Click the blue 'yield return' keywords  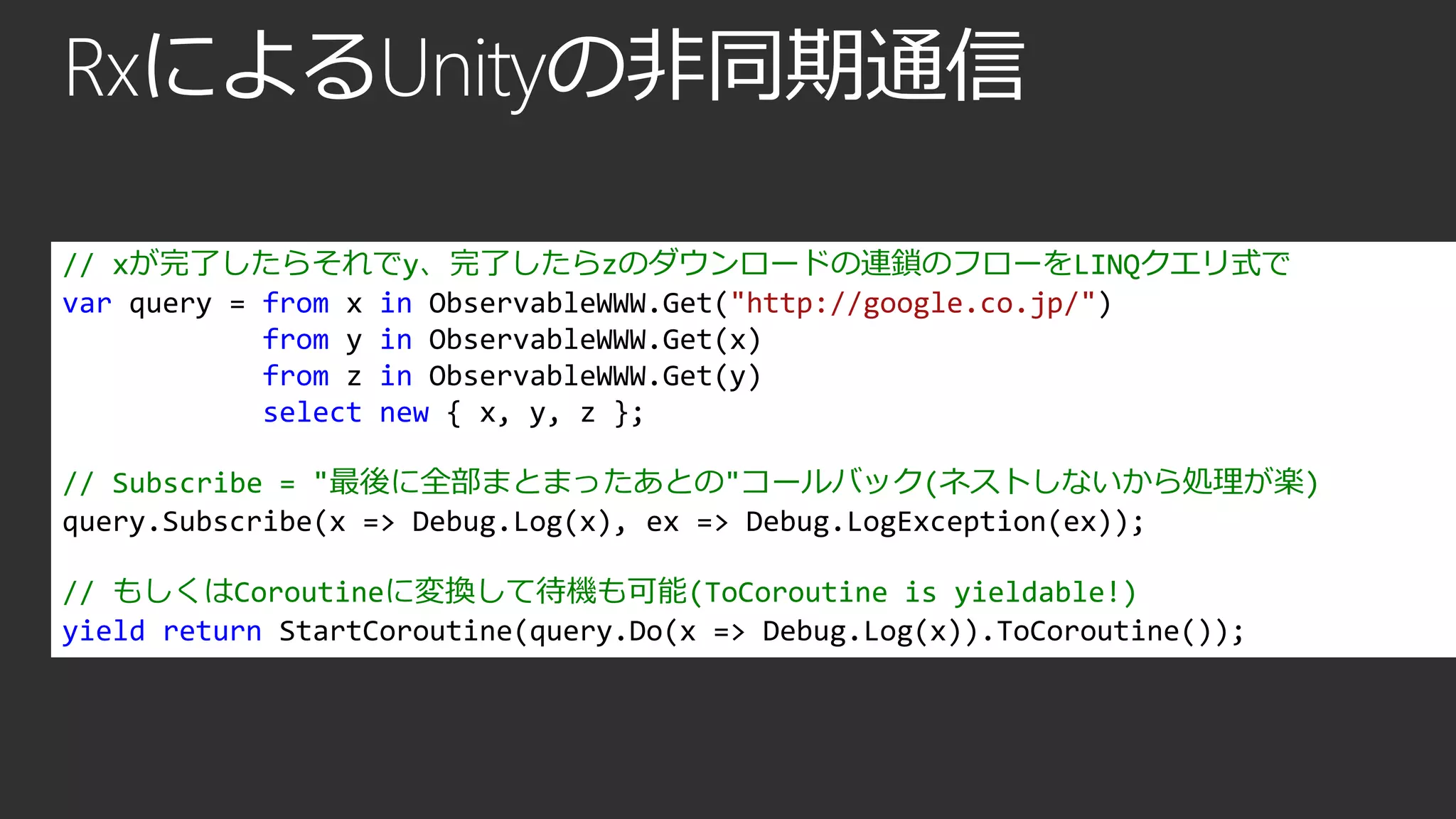click(162, 631)
